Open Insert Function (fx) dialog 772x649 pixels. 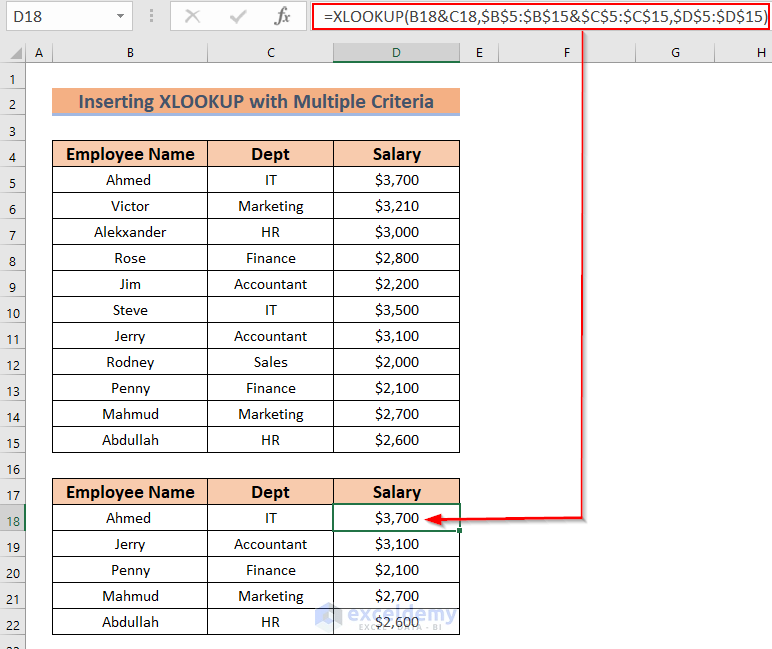pyautogui.click(x=282, y=16)
